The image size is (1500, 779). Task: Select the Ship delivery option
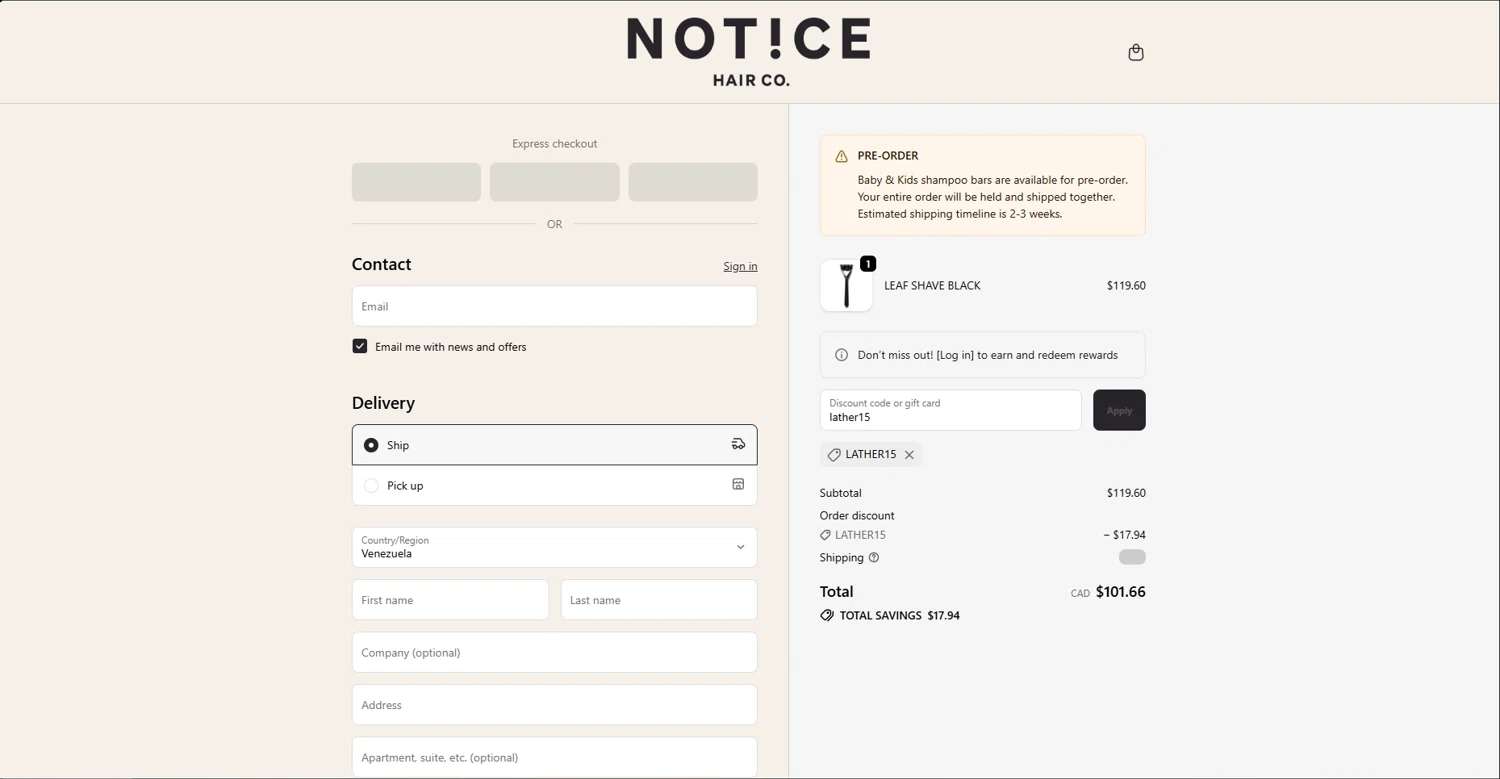pyautogui.click(x=554, y=445)
